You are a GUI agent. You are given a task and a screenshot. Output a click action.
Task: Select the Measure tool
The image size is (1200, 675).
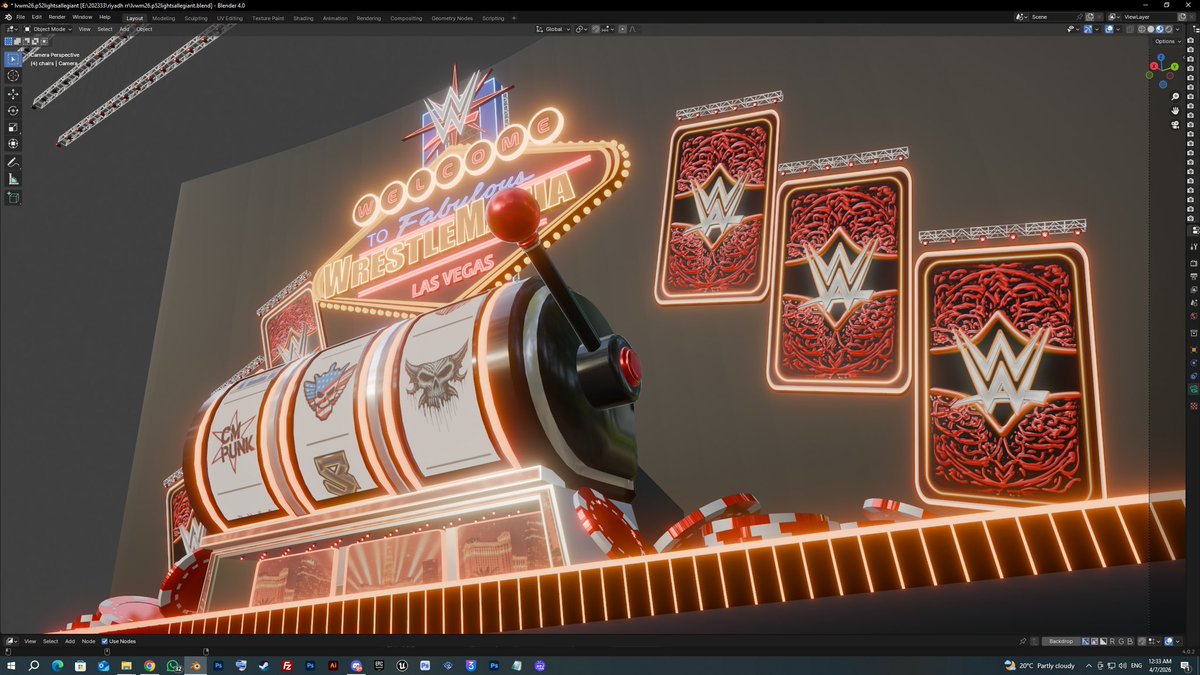point(13,179)
